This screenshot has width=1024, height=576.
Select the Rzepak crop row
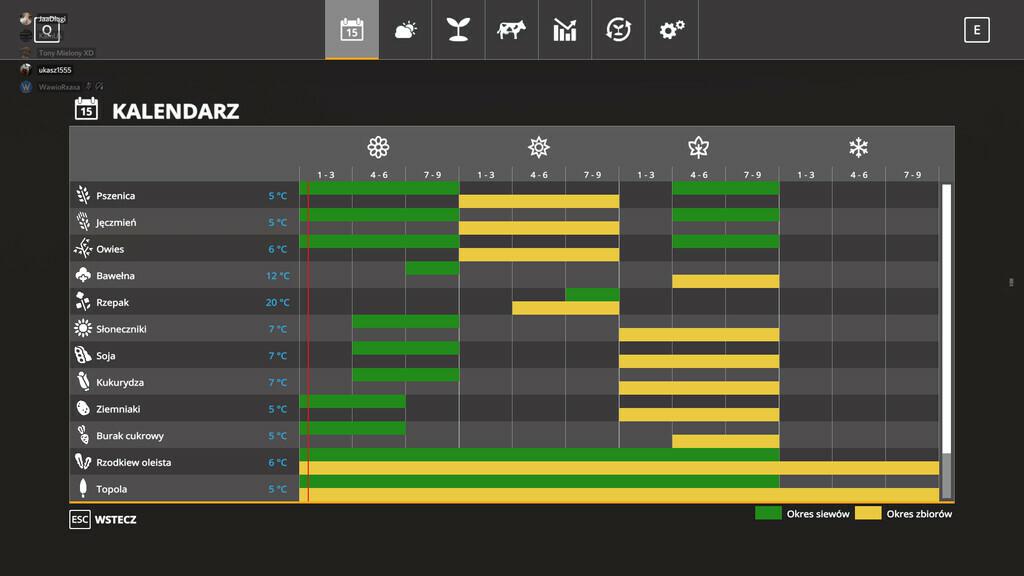[112, 302]
